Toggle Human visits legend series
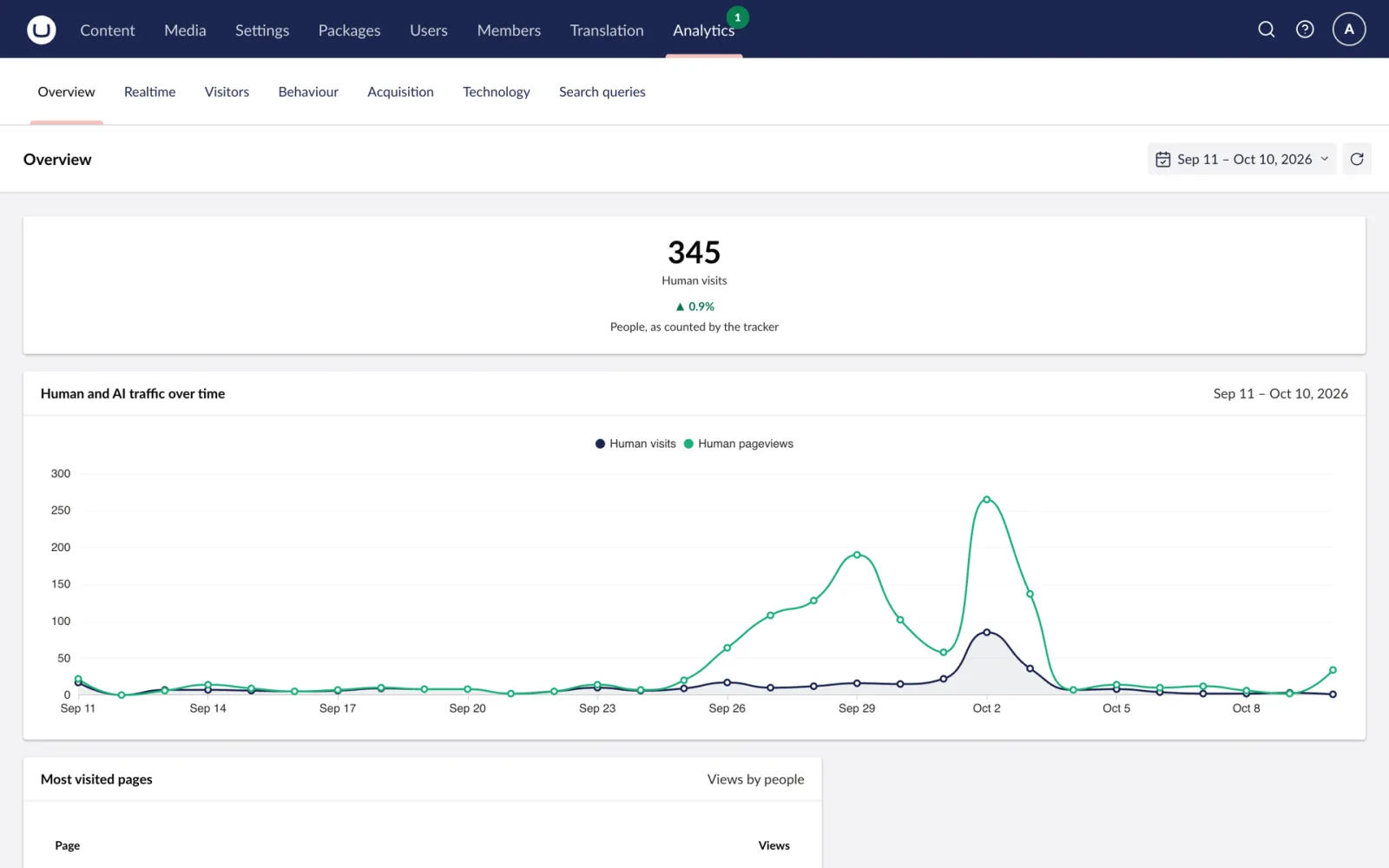1389x868 pixels. [635, 444]
